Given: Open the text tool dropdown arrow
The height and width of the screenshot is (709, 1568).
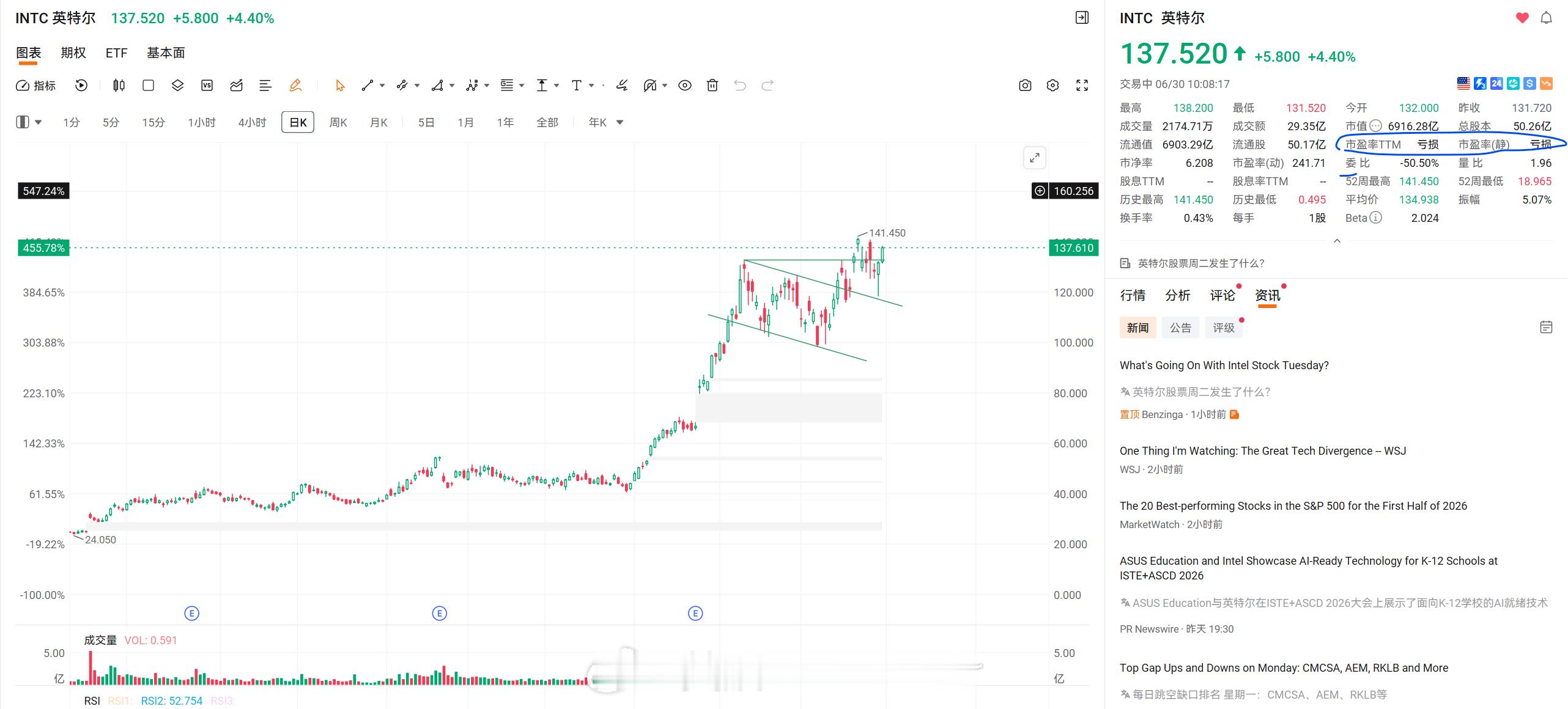Looking at the screenshot, I should click(x=591, y=86).
